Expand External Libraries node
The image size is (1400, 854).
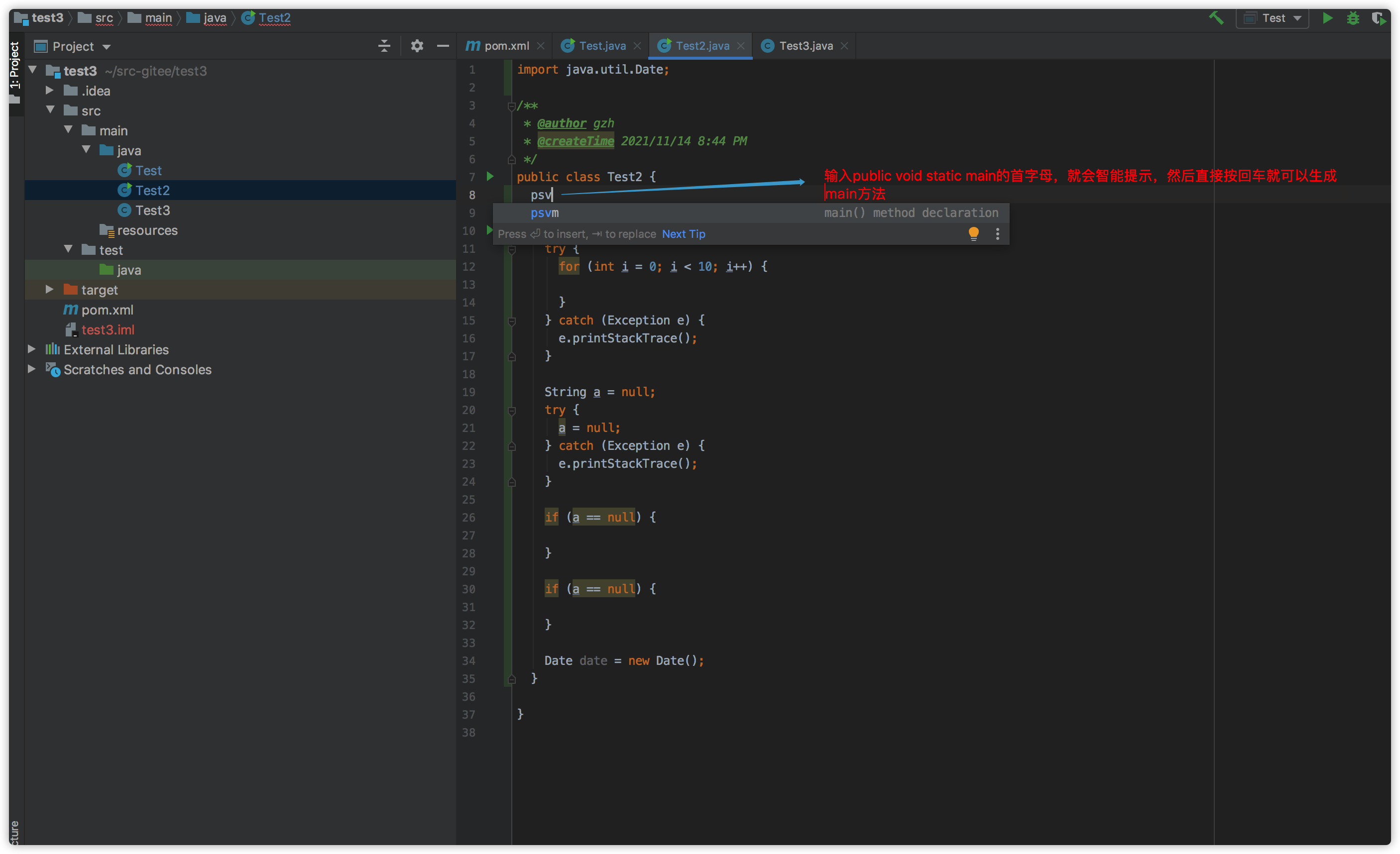(x=32, y=349)
